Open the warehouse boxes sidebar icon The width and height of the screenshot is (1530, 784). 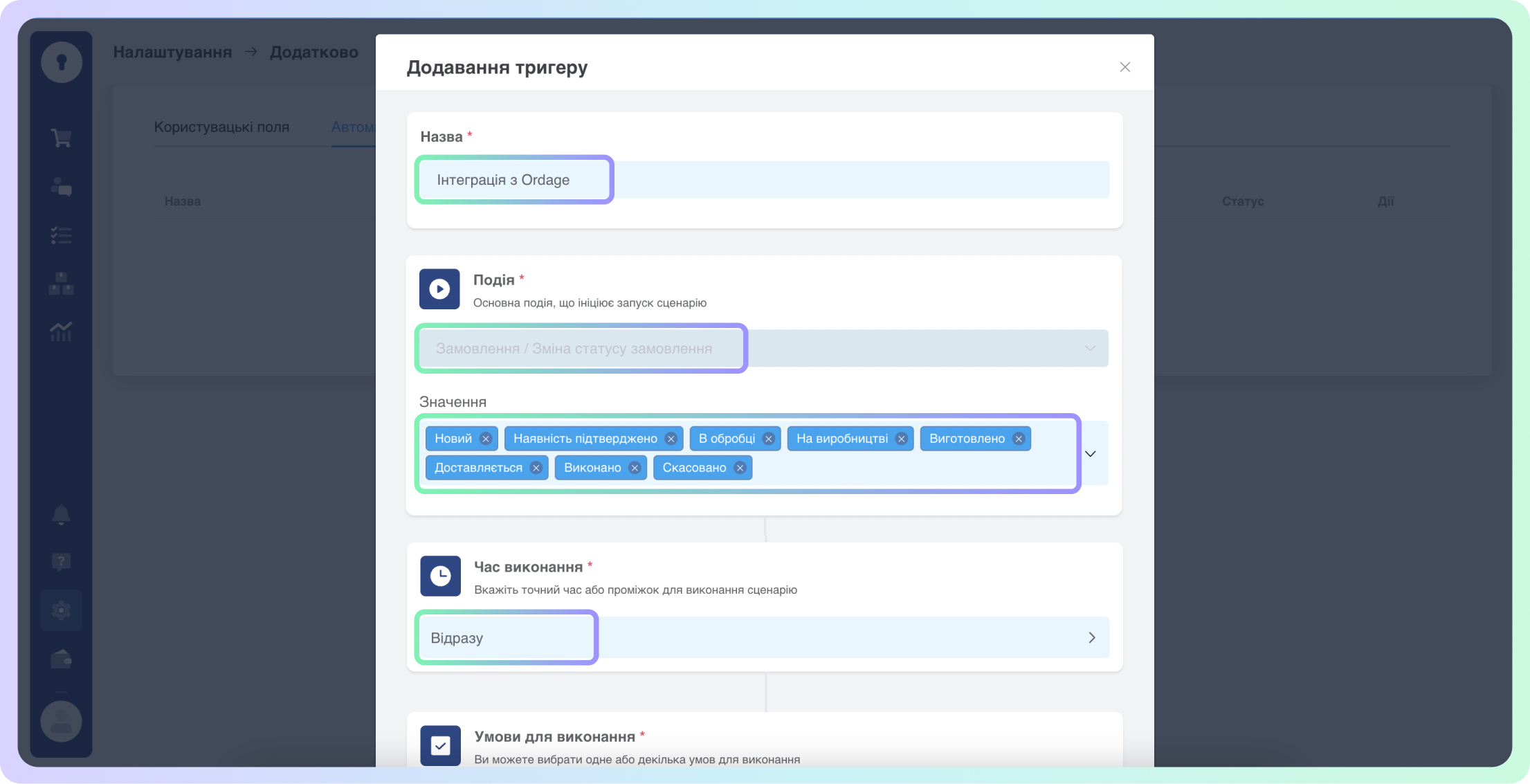click(61, 284)
